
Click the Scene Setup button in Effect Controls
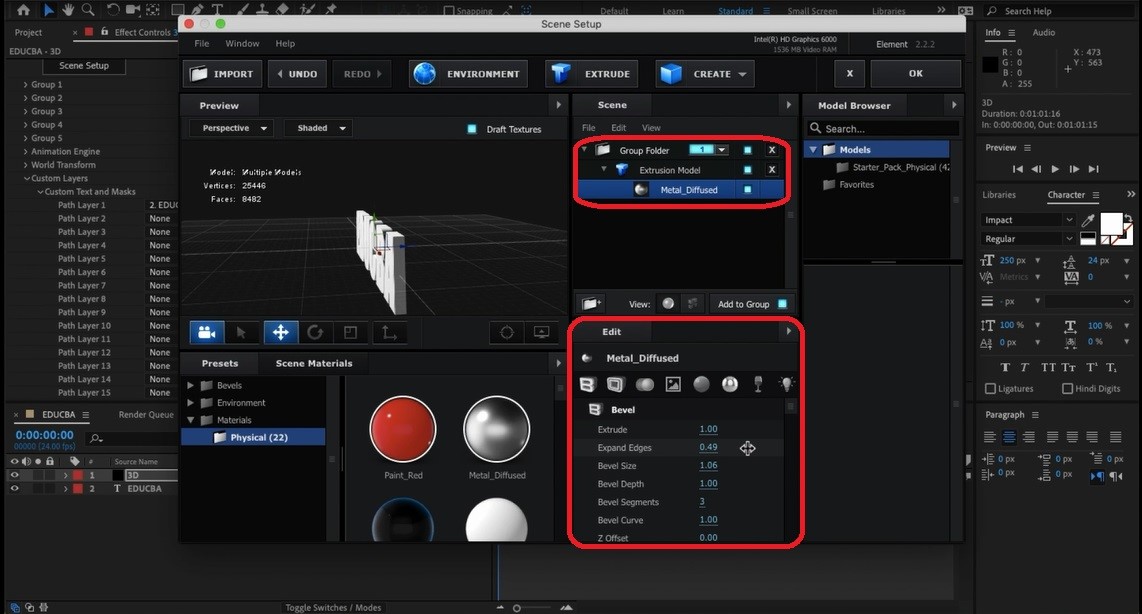click(84, 66)
